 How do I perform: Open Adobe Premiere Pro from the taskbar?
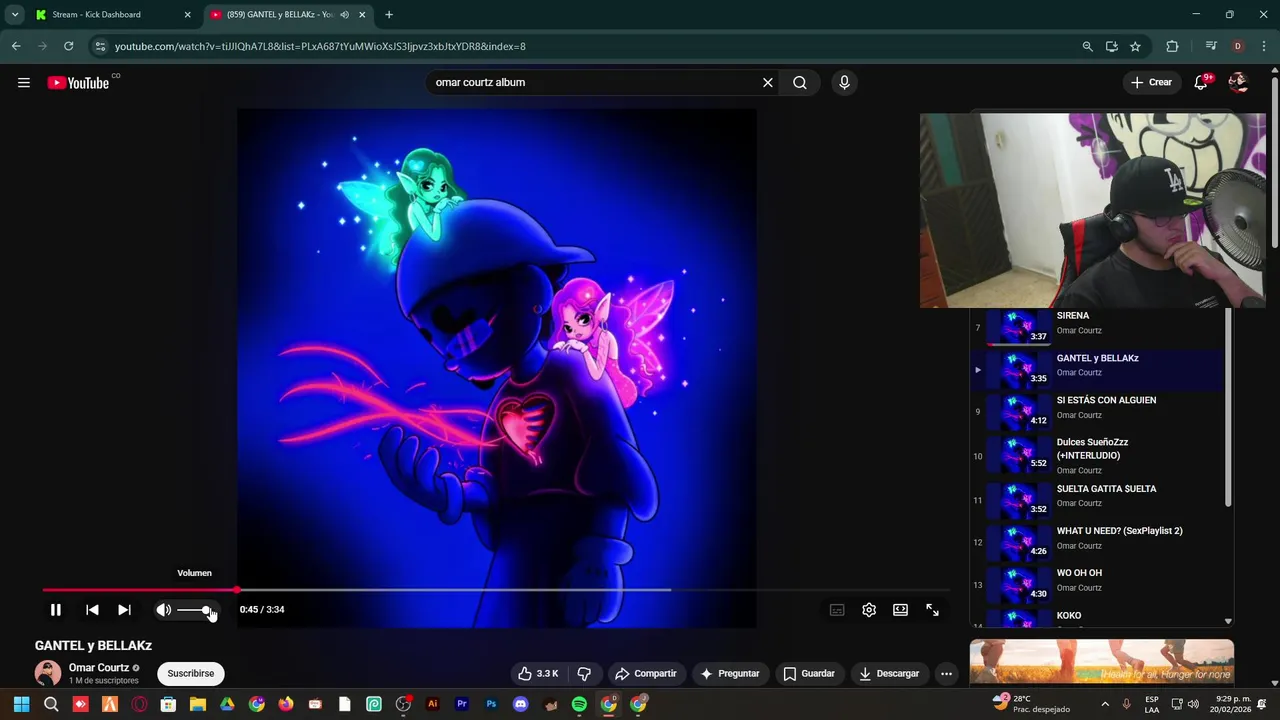coord(462,704)
